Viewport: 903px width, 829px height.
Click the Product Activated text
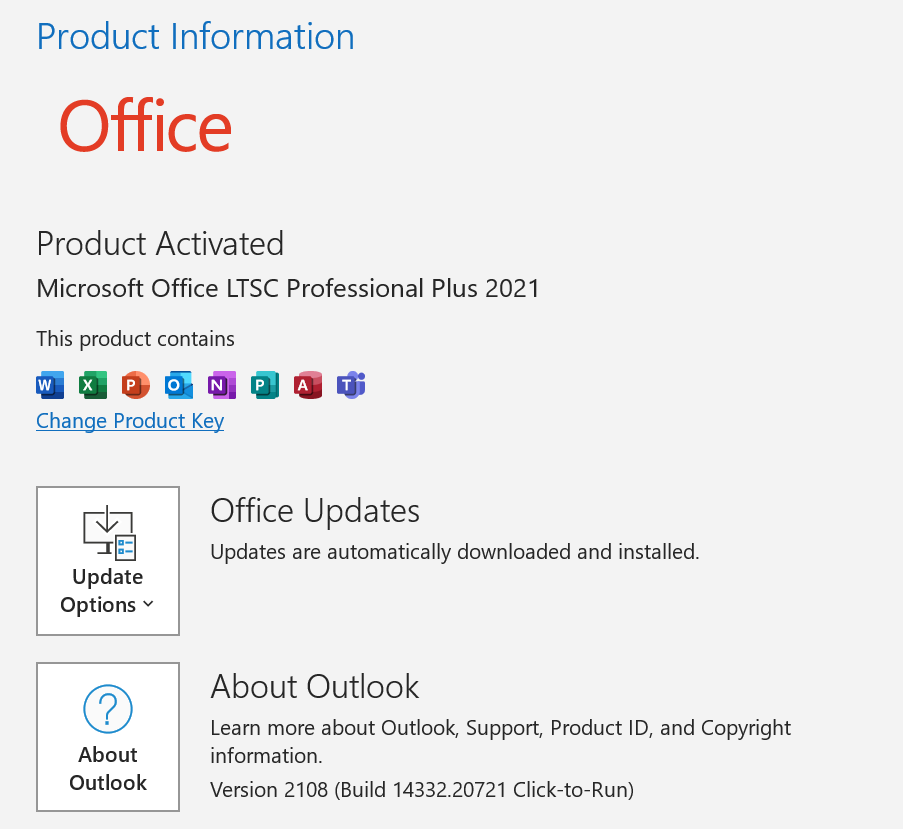[160, 244]
